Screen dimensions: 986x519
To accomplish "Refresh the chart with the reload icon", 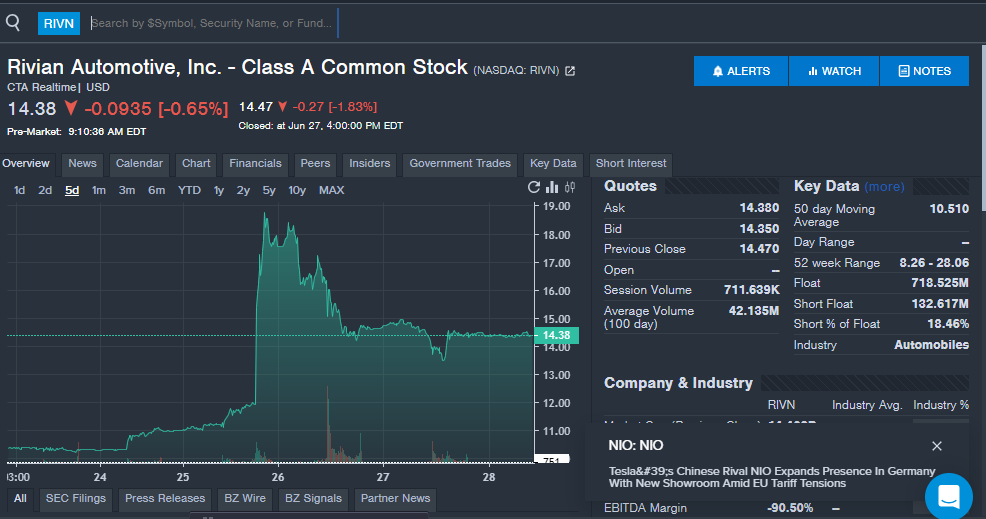I will [x=534, y=187].
